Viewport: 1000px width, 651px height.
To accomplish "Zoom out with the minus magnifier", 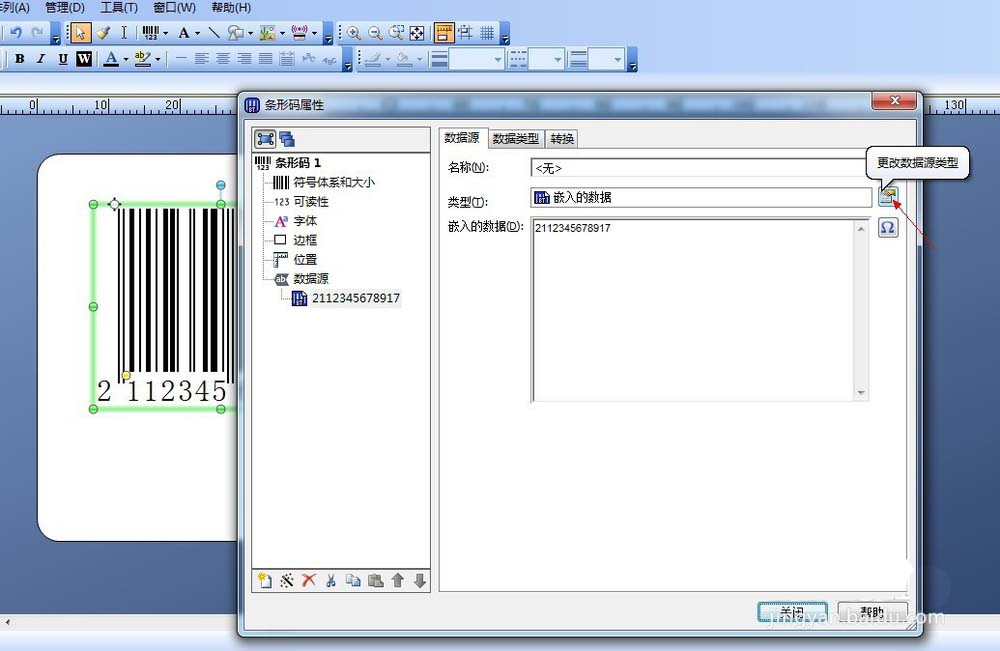I will tap(375, 33).
